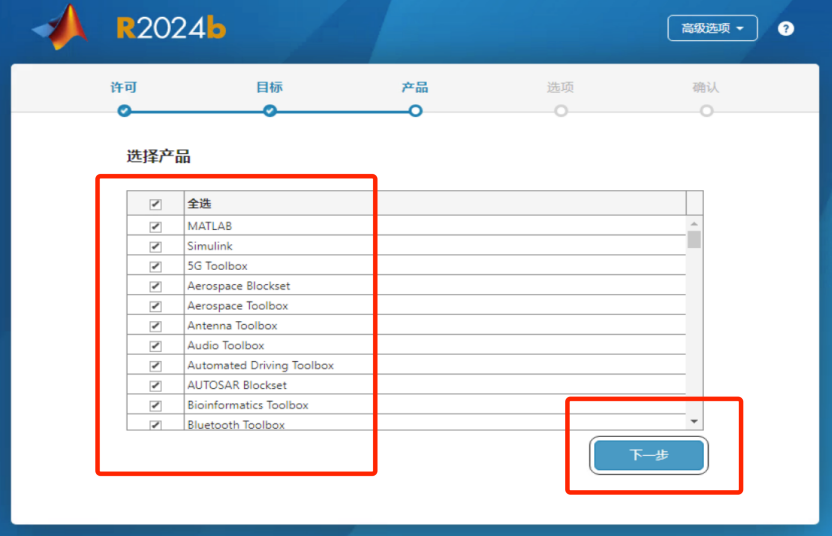Click the 选项 step circle marker
832x536 pixels.
pyautogui.click(x=561, y=111)
